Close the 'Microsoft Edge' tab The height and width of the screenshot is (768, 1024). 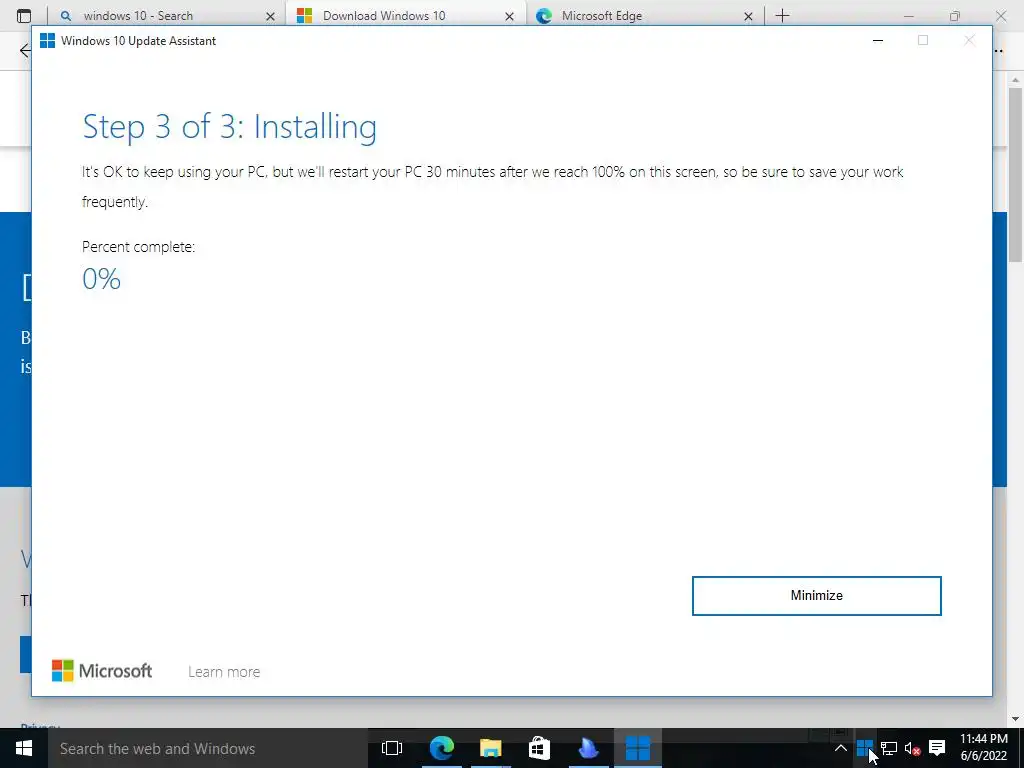748,16
